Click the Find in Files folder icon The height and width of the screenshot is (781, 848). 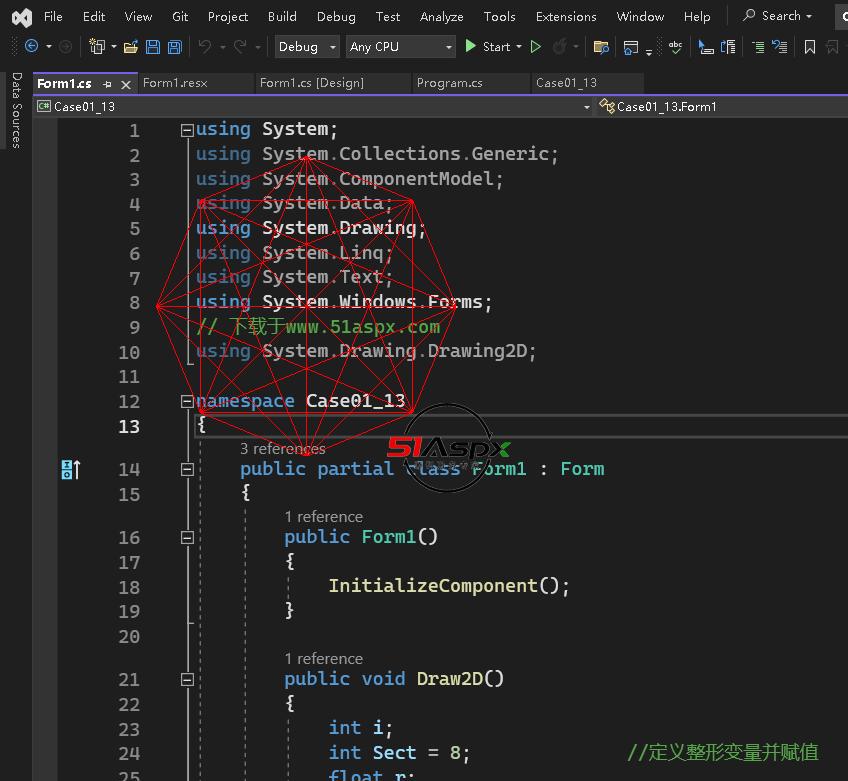(x=601, y=47)
